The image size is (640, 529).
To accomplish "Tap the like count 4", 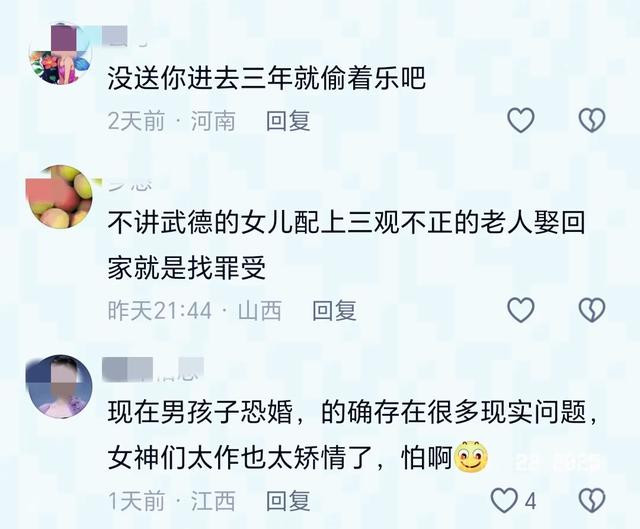I will click(x=530, y=501).
